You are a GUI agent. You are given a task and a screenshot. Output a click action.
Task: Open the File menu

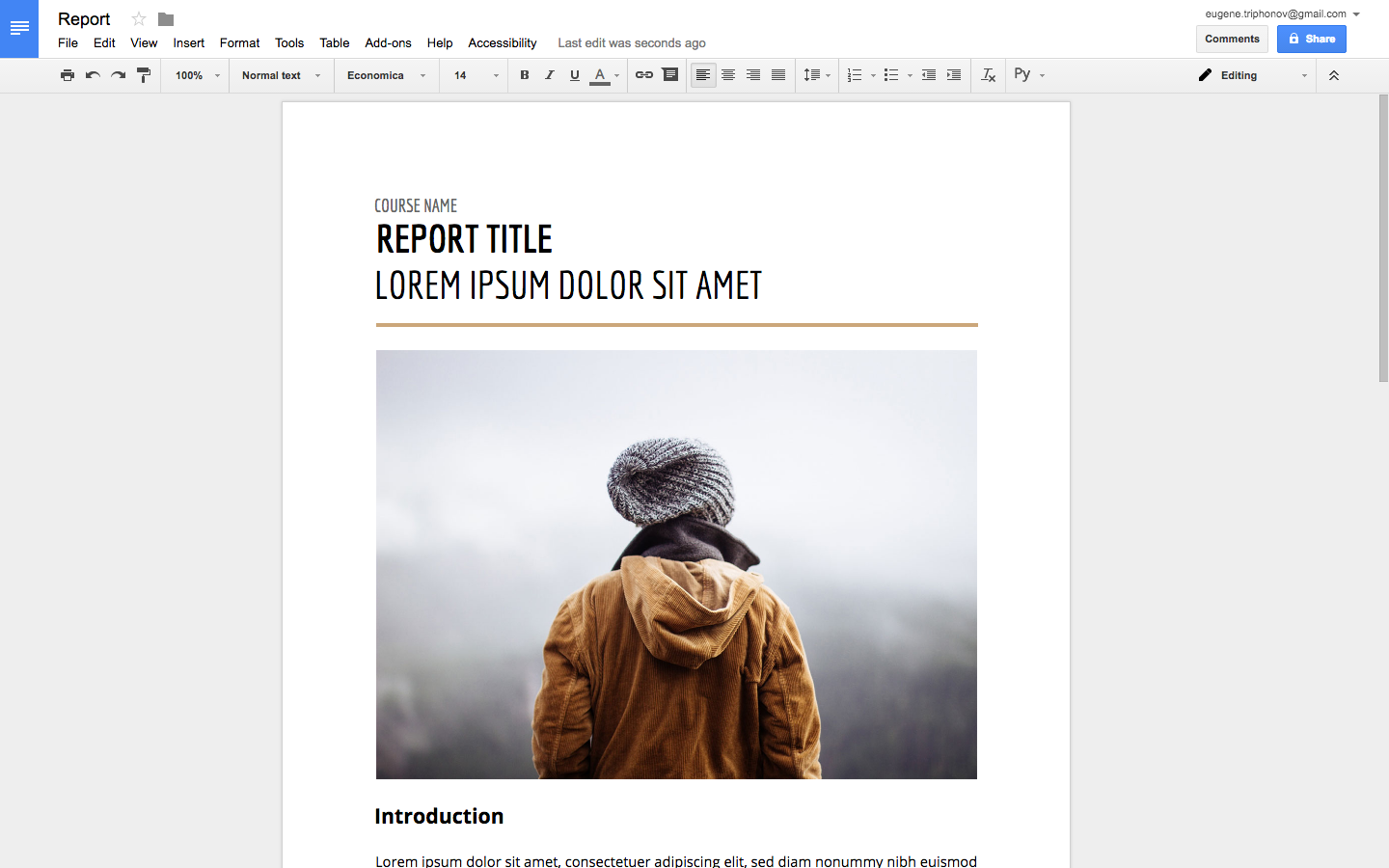coord(68,42)
